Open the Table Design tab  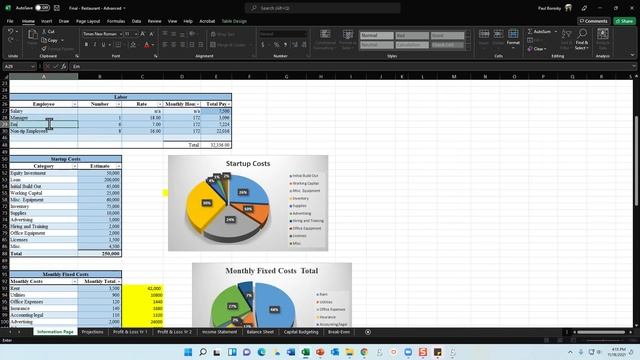coord(234,21)
